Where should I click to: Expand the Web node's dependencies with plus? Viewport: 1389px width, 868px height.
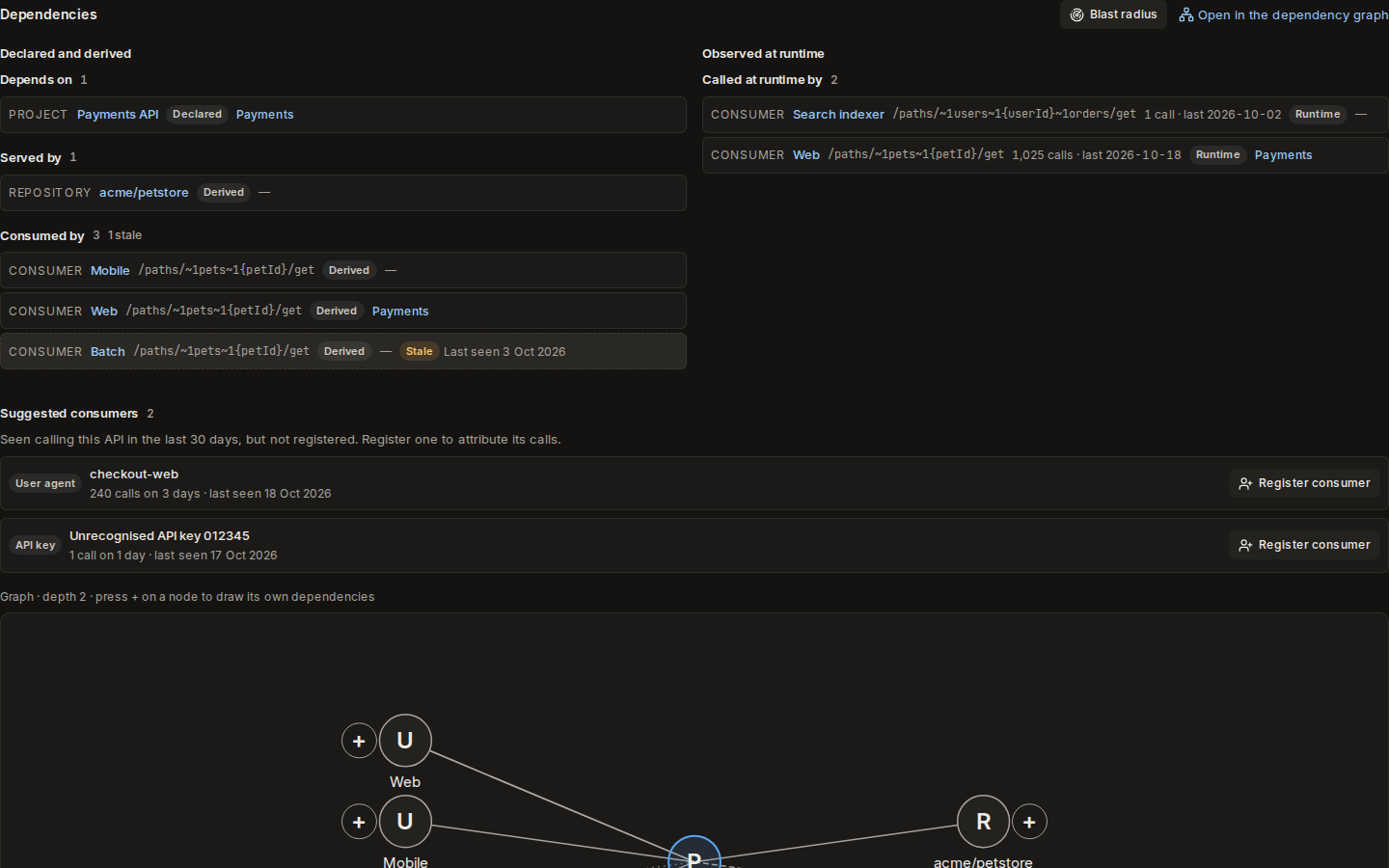[359, 741]
